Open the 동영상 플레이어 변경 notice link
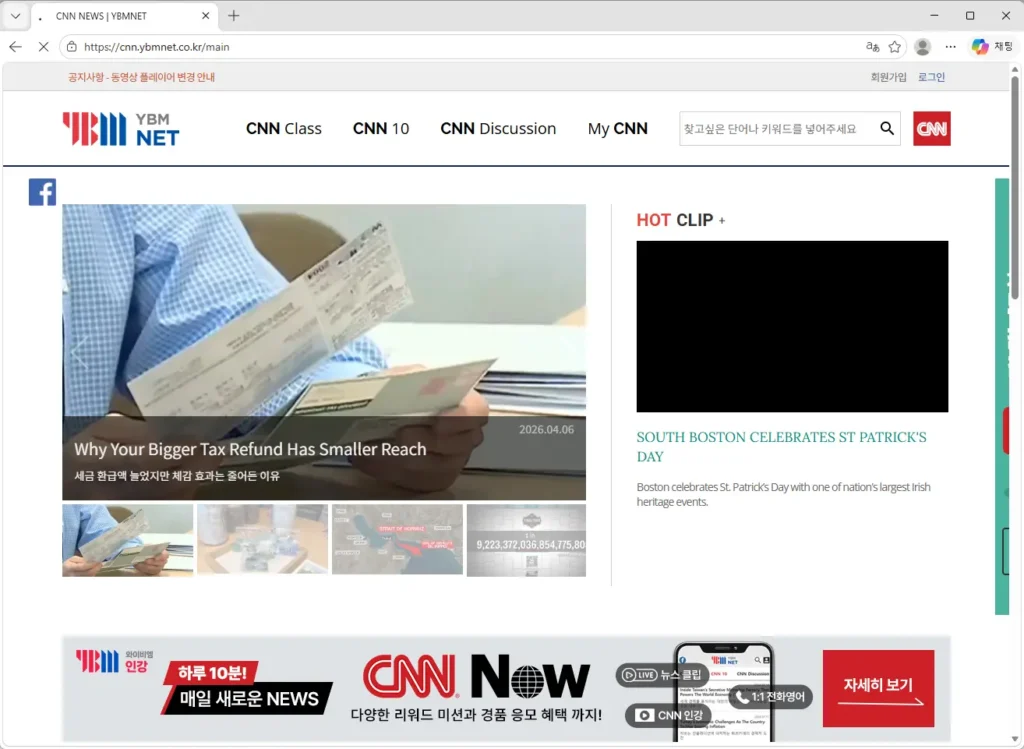 click(141, 76)
